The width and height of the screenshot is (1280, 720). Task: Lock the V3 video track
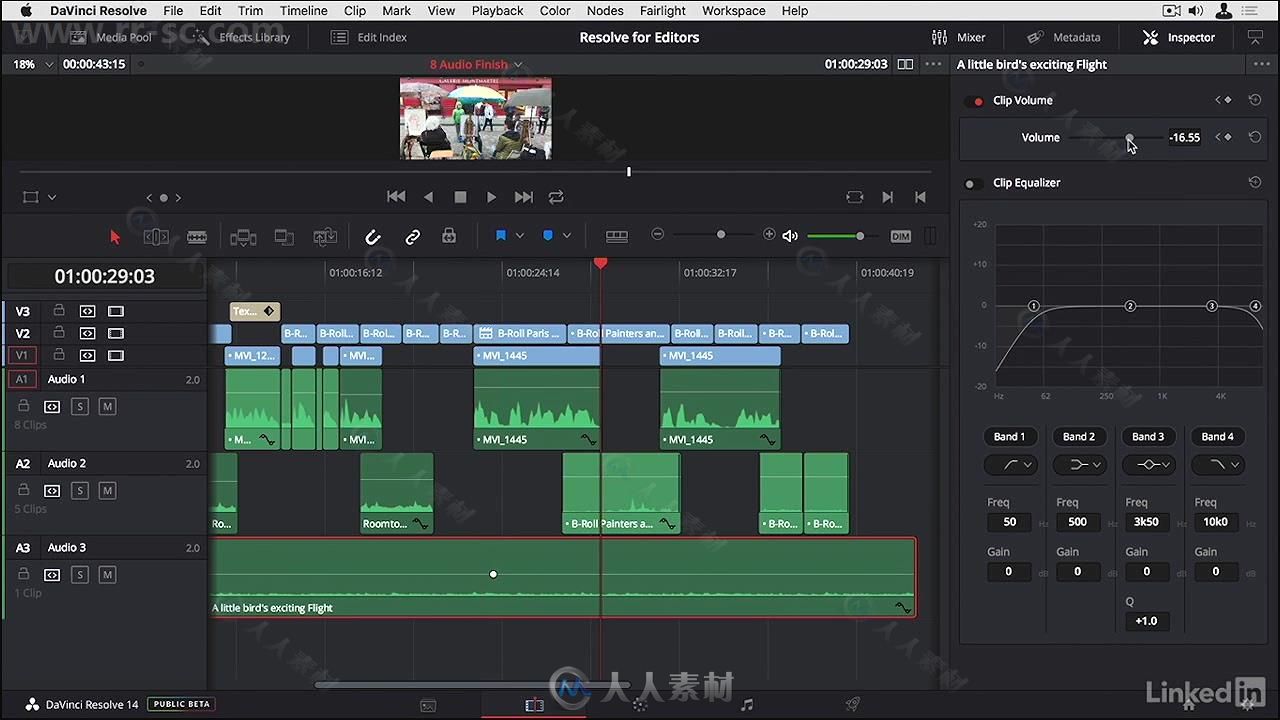click(x=59, y=310)
